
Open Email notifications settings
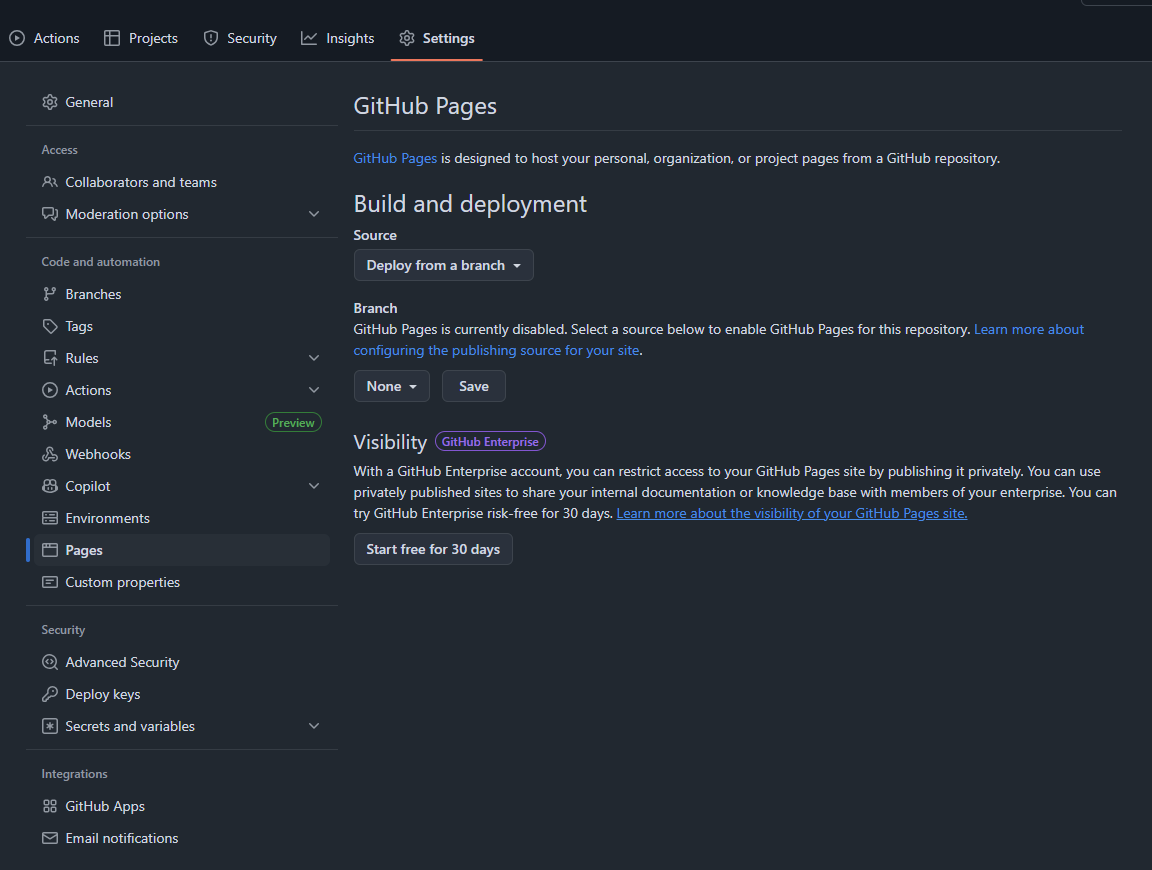(x=181, y=838)
